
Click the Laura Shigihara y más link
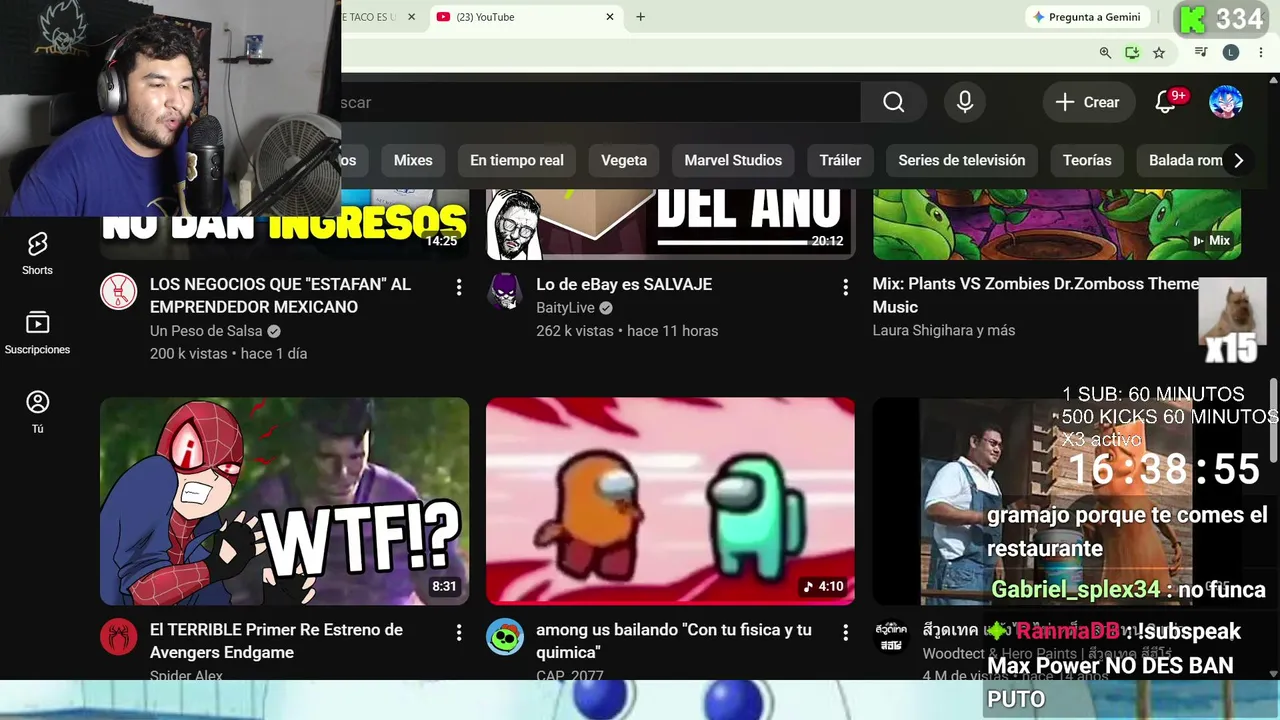(944, 330)
